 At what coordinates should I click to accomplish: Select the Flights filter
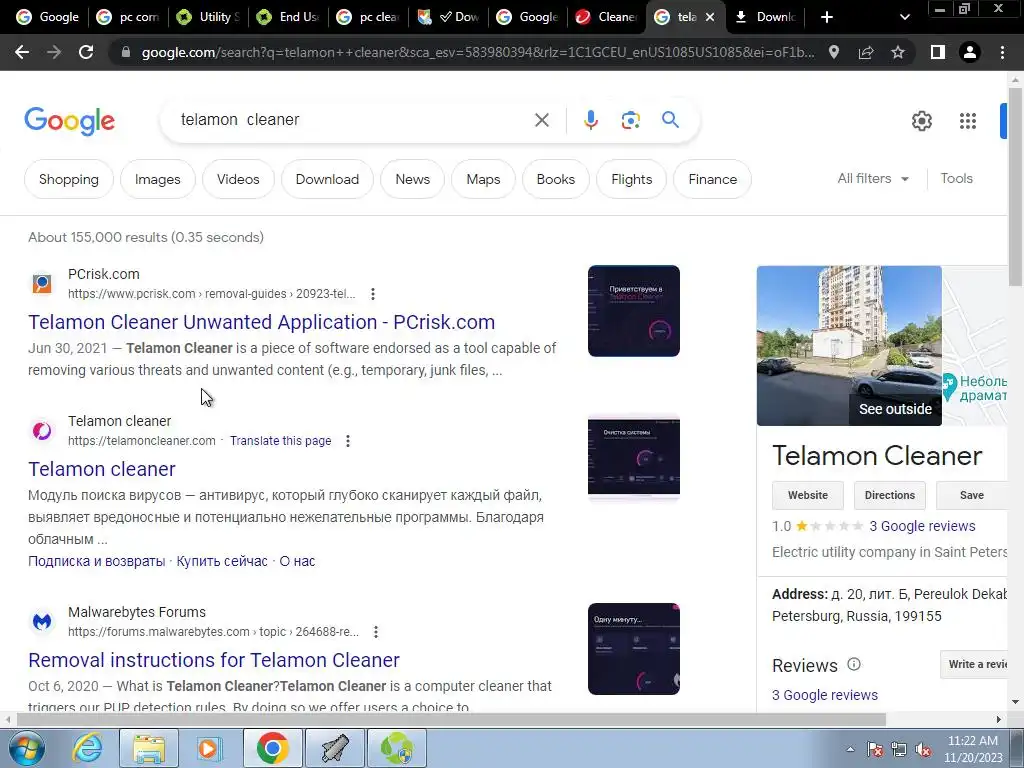pyautogui.click(x=632, y=179)
